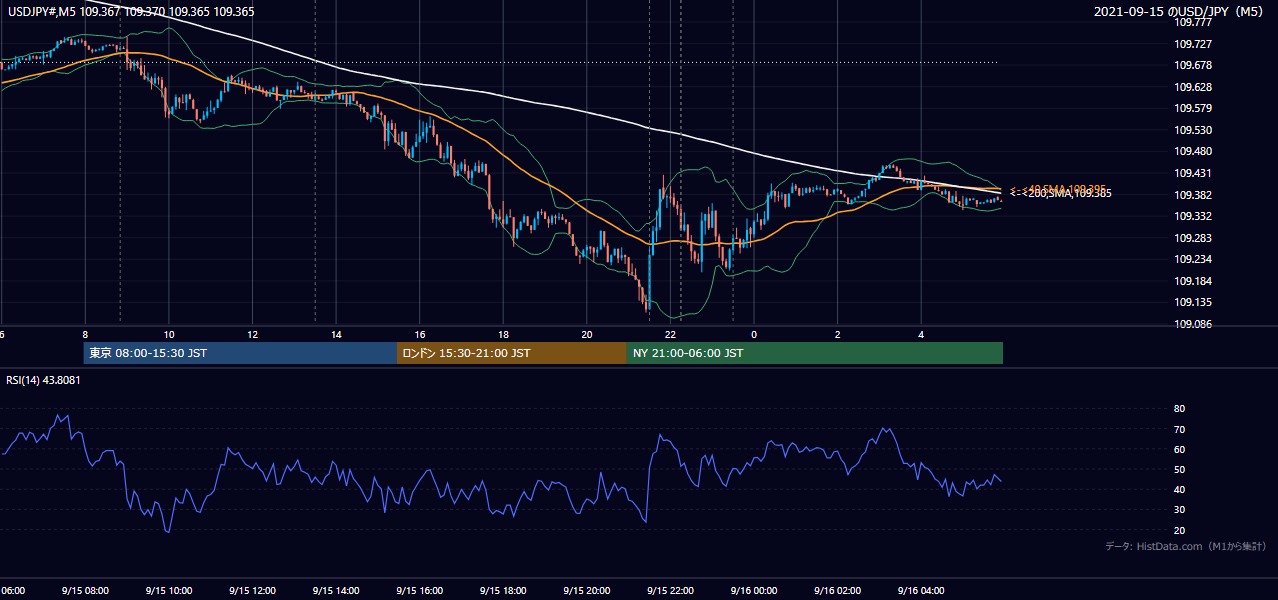Click the 109.480 price axis label
This screenshot has width=1278, height=600.
coord(1193,152)
